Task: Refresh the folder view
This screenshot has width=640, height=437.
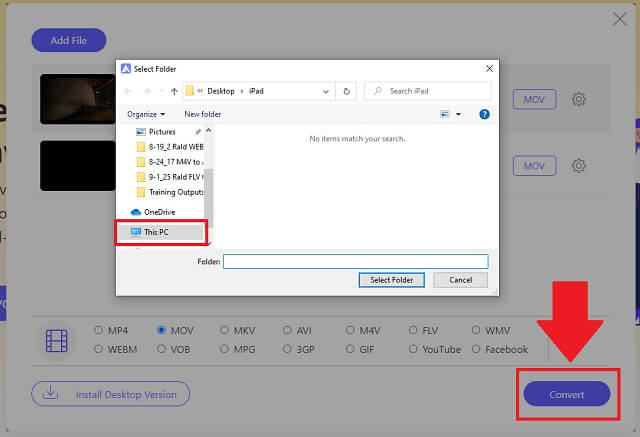Action: click(x=347, y=91)
